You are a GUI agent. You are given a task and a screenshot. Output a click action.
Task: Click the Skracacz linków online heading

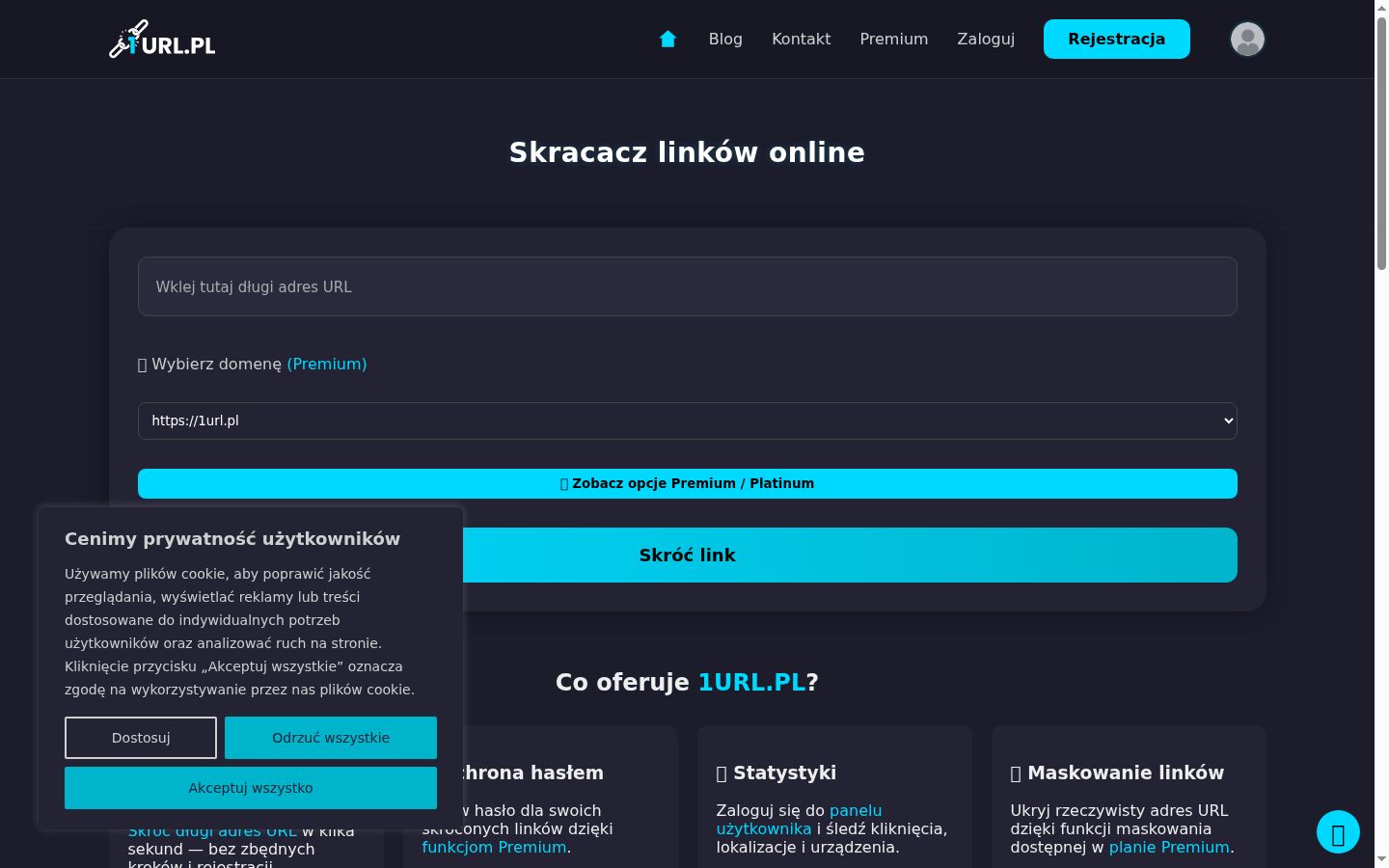pos(687,152)
